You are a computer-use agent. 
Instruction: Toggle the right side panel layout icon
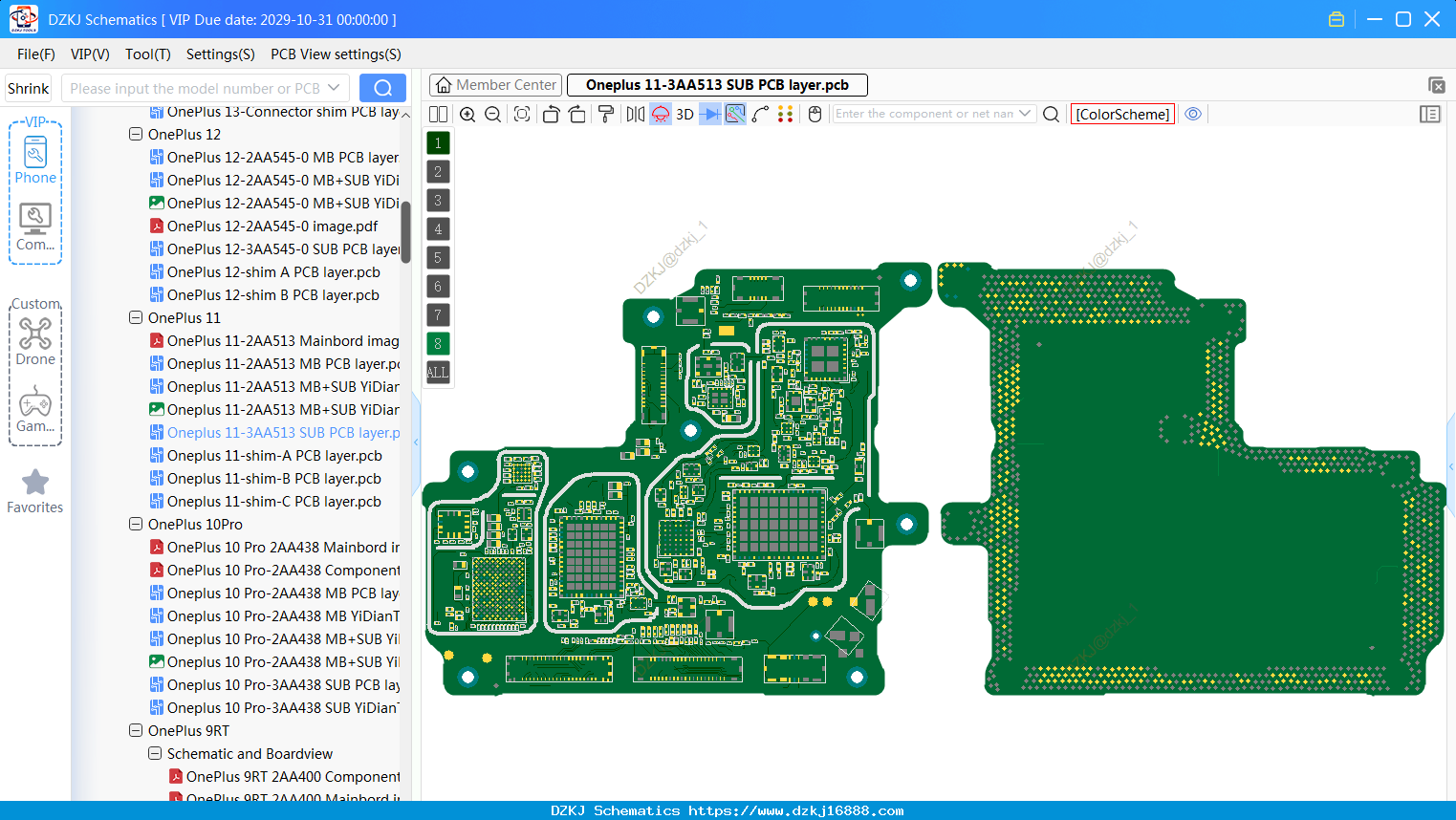1430,114
